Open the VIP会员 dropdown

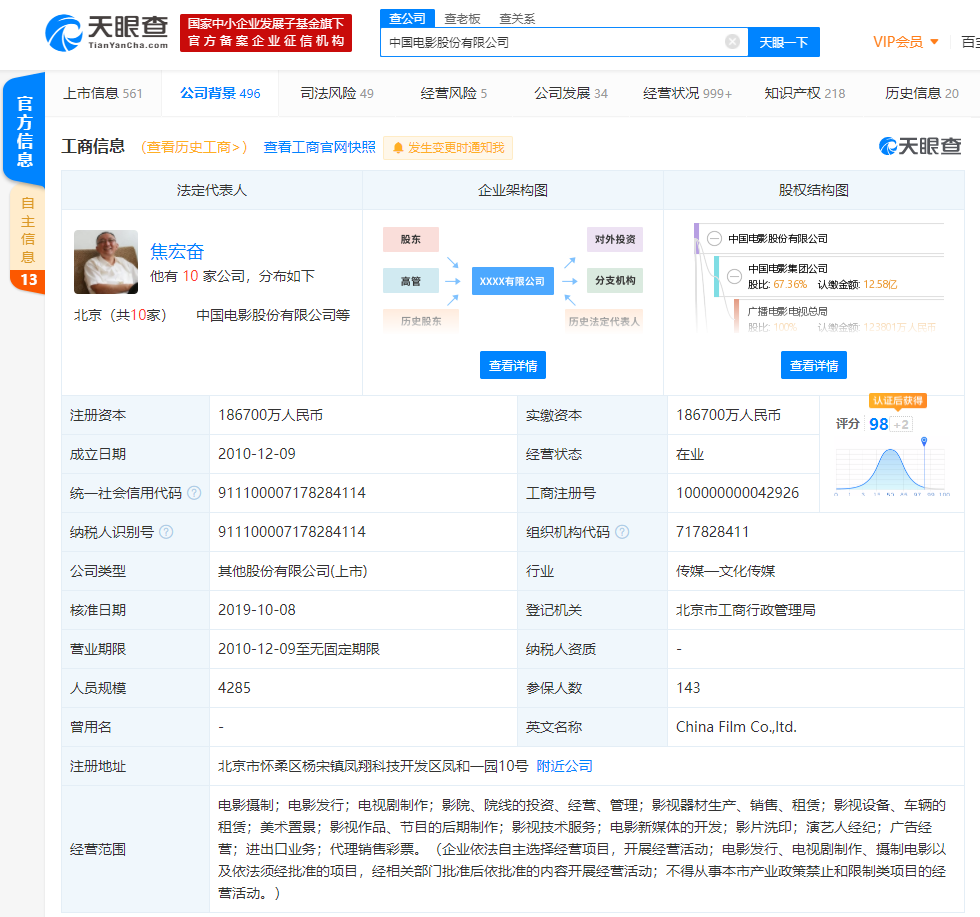(906, 42)
